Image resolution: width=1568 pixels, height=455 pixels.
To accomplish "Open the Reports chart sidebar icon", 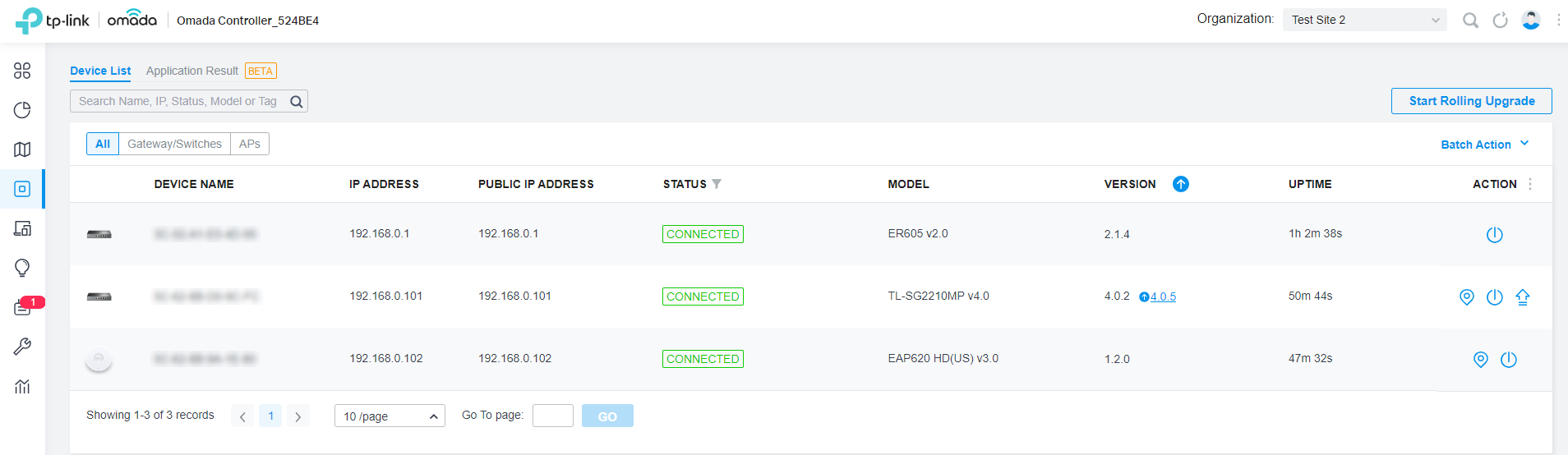I will pos(22,386).
